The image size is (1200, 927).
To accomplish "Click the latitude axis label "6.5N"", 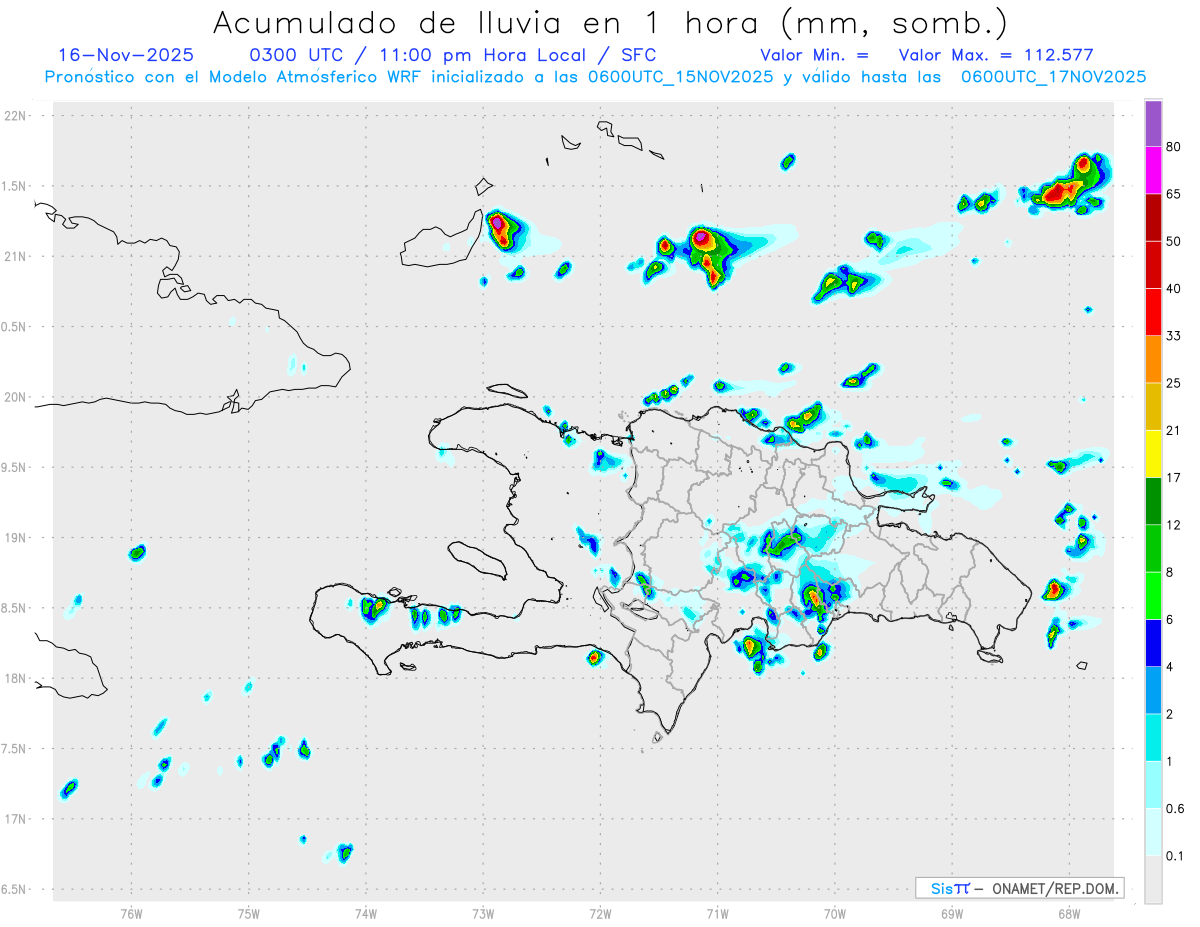I will tap(15, 889).
